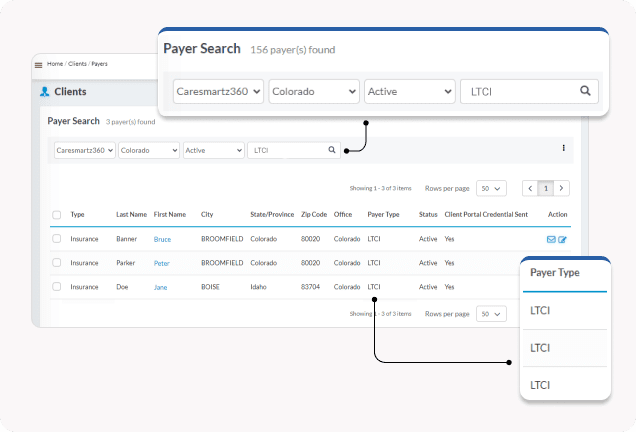This screenshot has height=432, width=636.
Task: Click the edit icon in Banner row
Action: (x=562, y=239)
